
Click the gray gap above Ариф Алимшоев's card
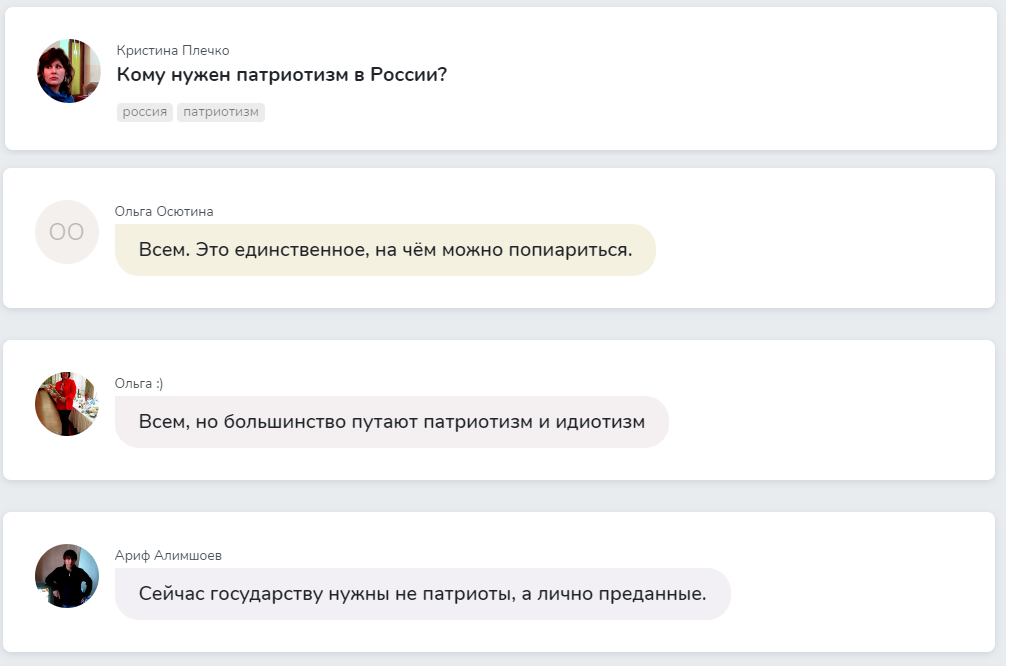point(500,496)
